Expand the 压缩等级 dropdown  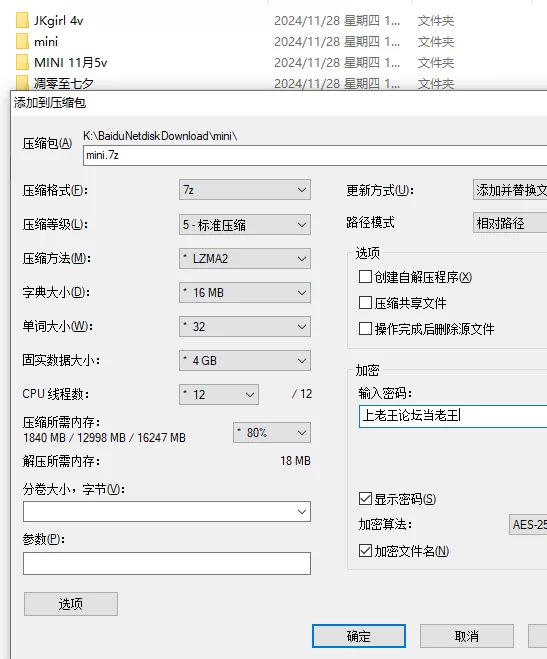tap(245, 224)
